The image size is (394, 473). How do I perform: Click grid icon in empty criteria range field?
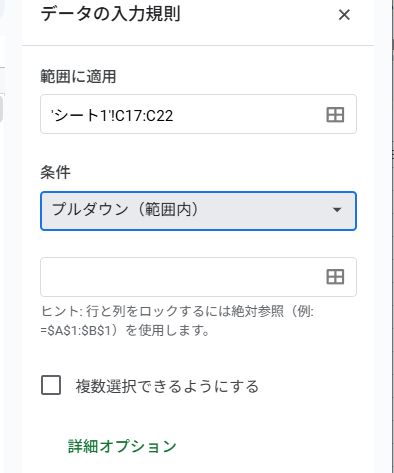coord(335,277)
